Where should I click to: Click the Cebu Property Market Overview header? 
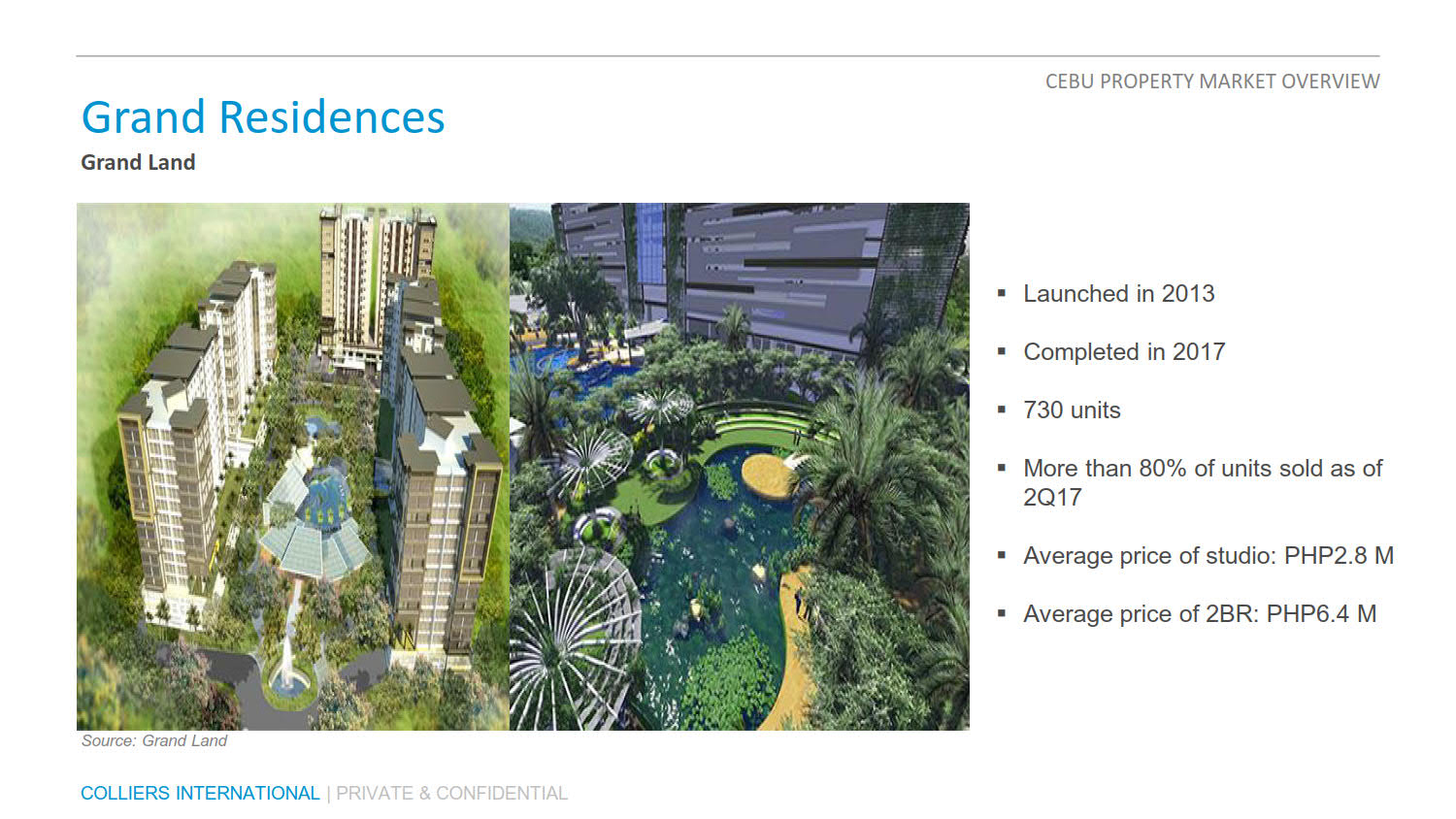point(1211,82)
